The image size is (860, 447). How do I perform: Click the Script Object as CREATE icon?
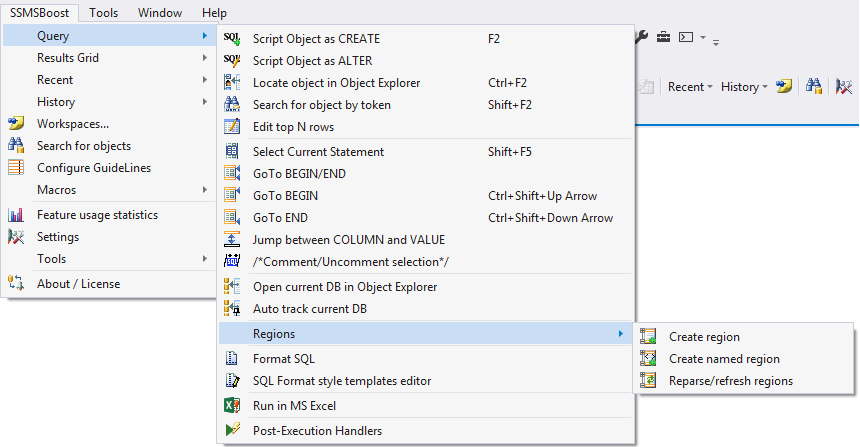point(232,39)
